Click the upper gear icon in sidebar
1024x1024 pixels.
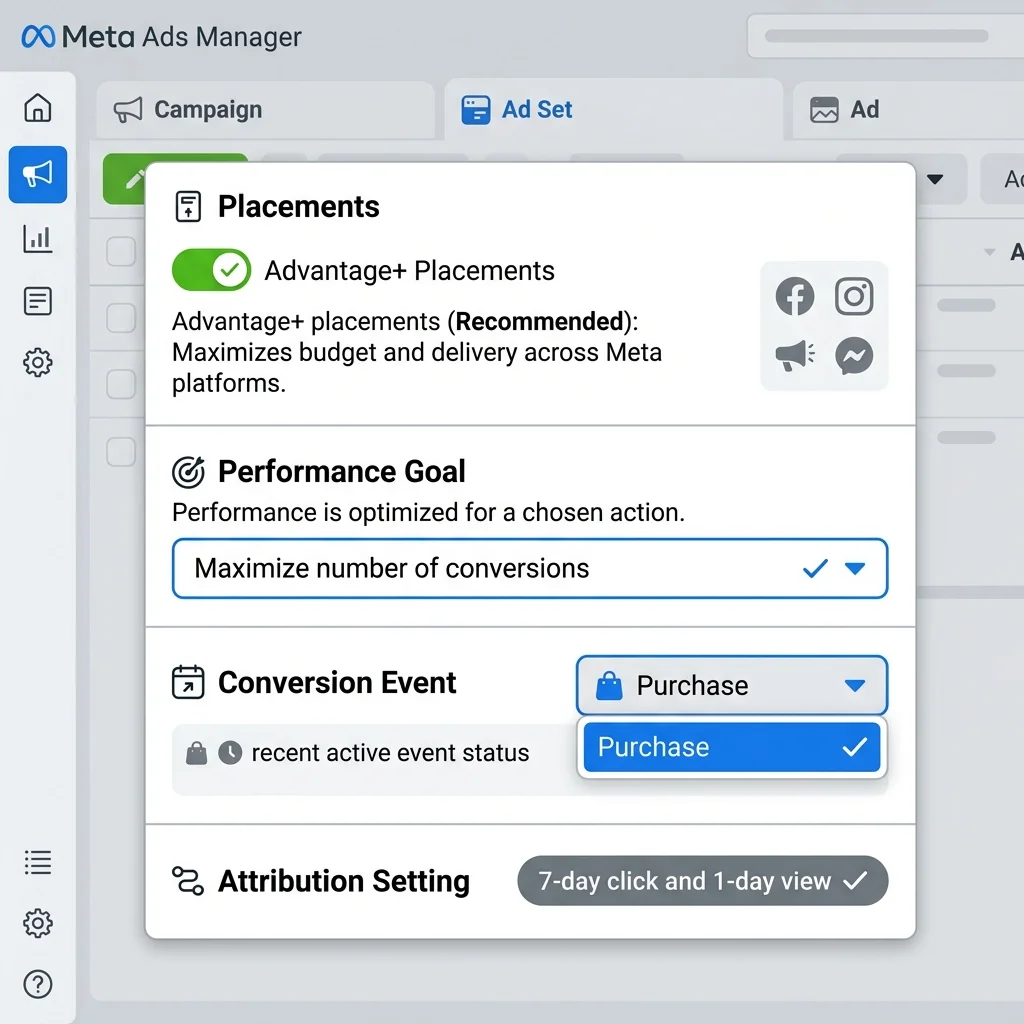[38, 362]
